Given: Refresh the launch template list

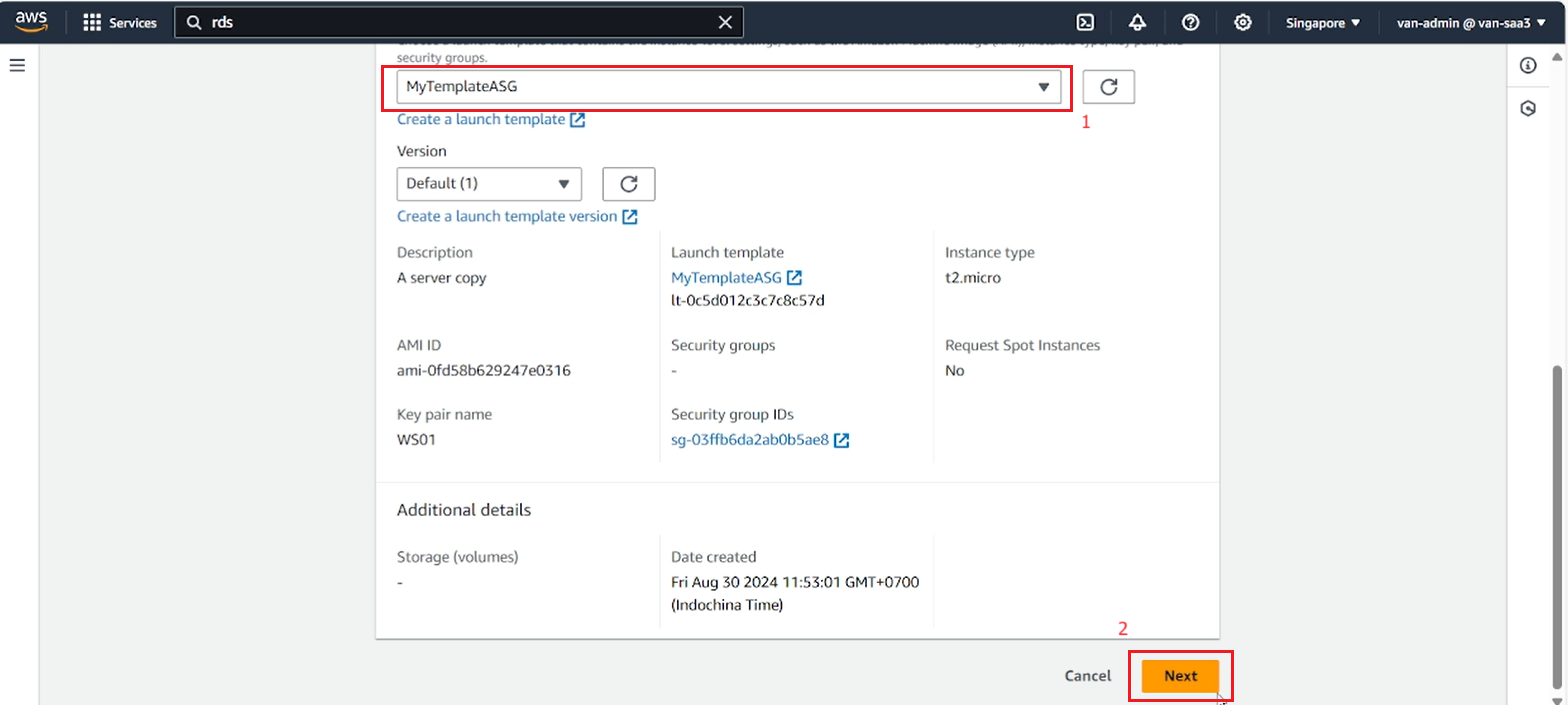Looking at the screenshot, I should (x=1108, y=87).
